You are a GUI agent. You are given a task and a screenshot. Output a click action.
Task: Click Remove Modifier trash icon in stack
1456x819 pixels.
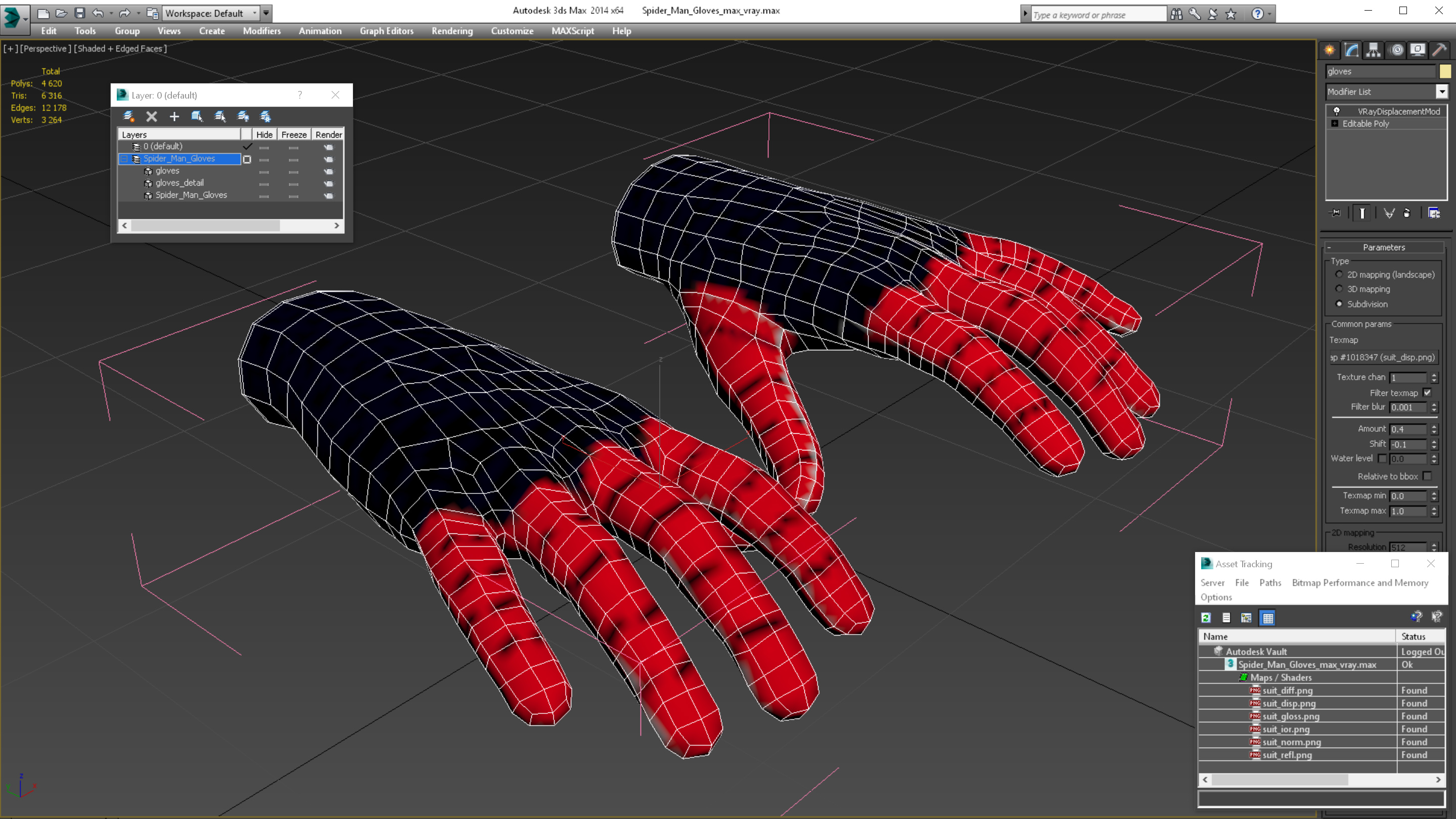pos(1407,213)
